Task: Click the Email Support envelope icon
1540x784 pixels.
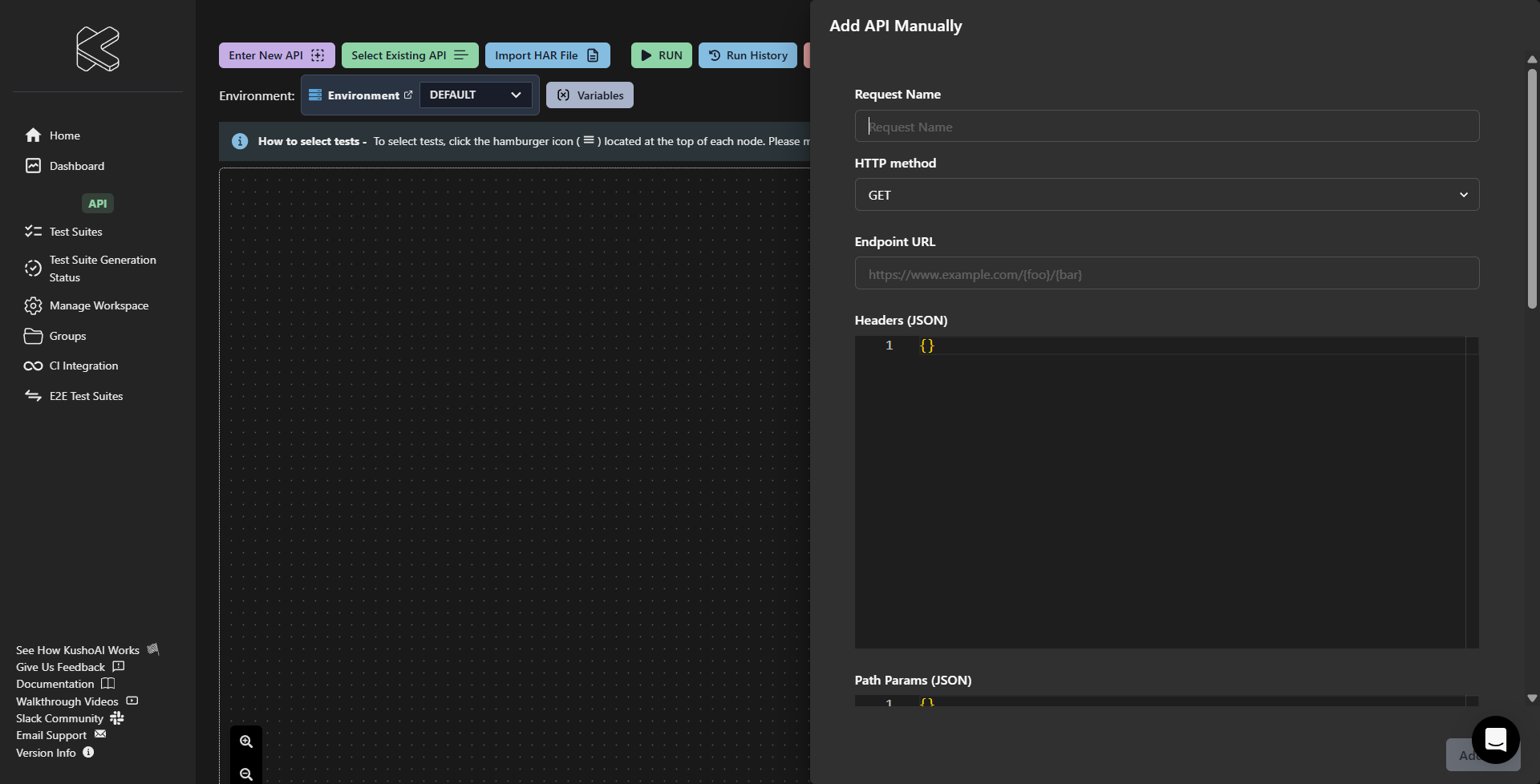Action: [100, 734]
